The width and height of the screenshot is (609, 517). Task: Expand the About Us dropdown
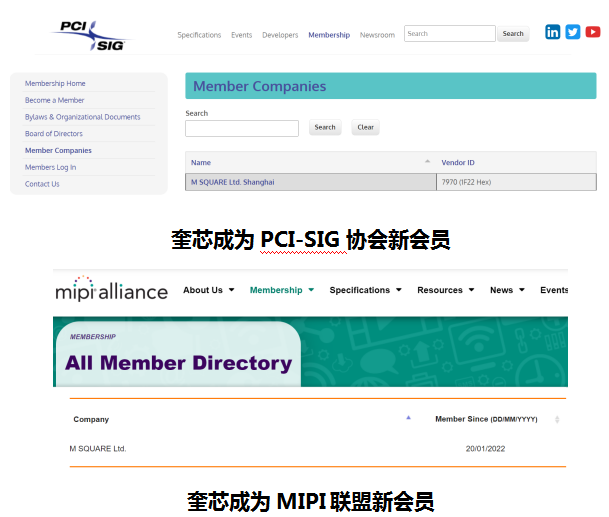pos(209,290)
